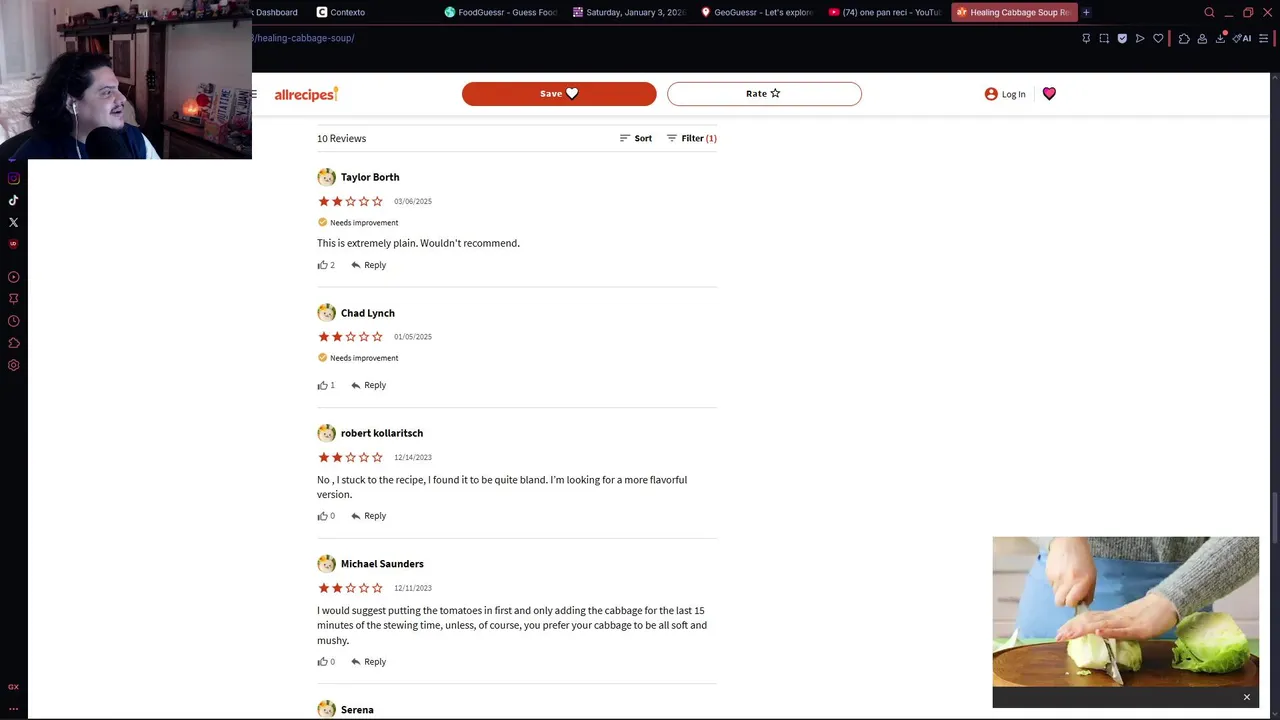Click the address bar URL
The height and width of the screenshot is (720, 1280).
click(x=304, y=38)
